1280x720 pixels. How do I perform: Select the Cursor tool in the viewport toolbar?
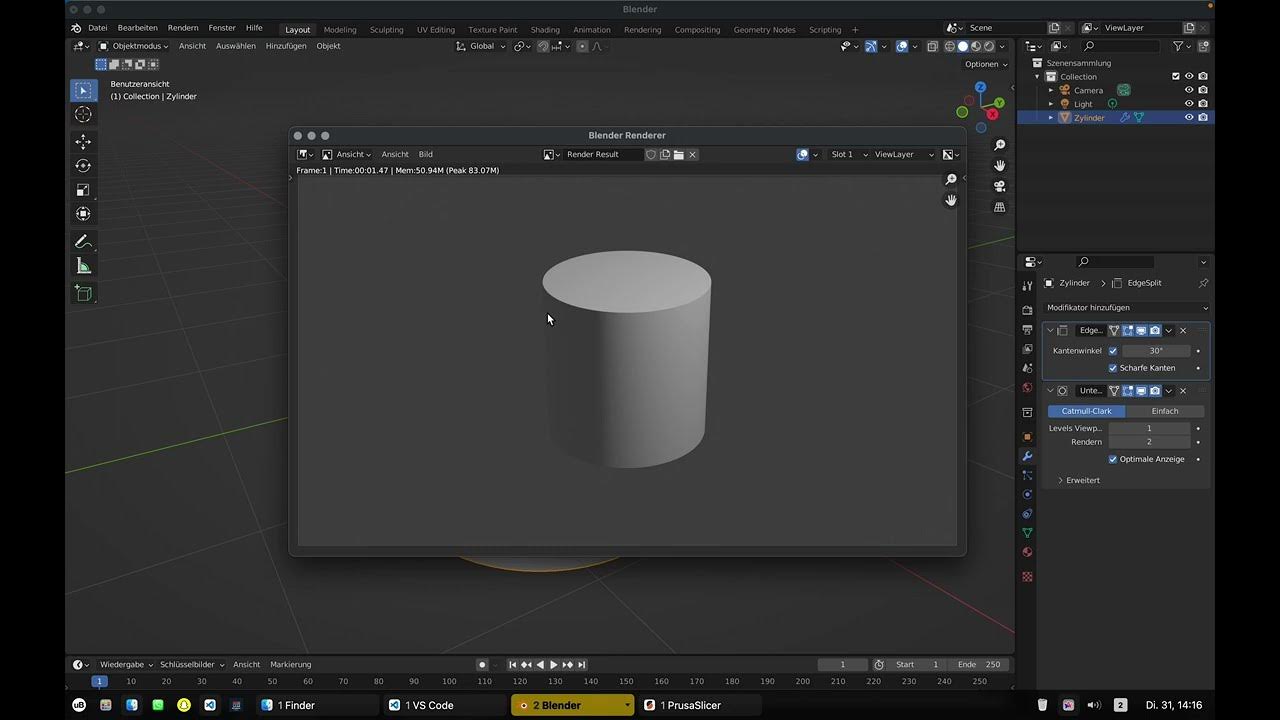pos(83,115)
